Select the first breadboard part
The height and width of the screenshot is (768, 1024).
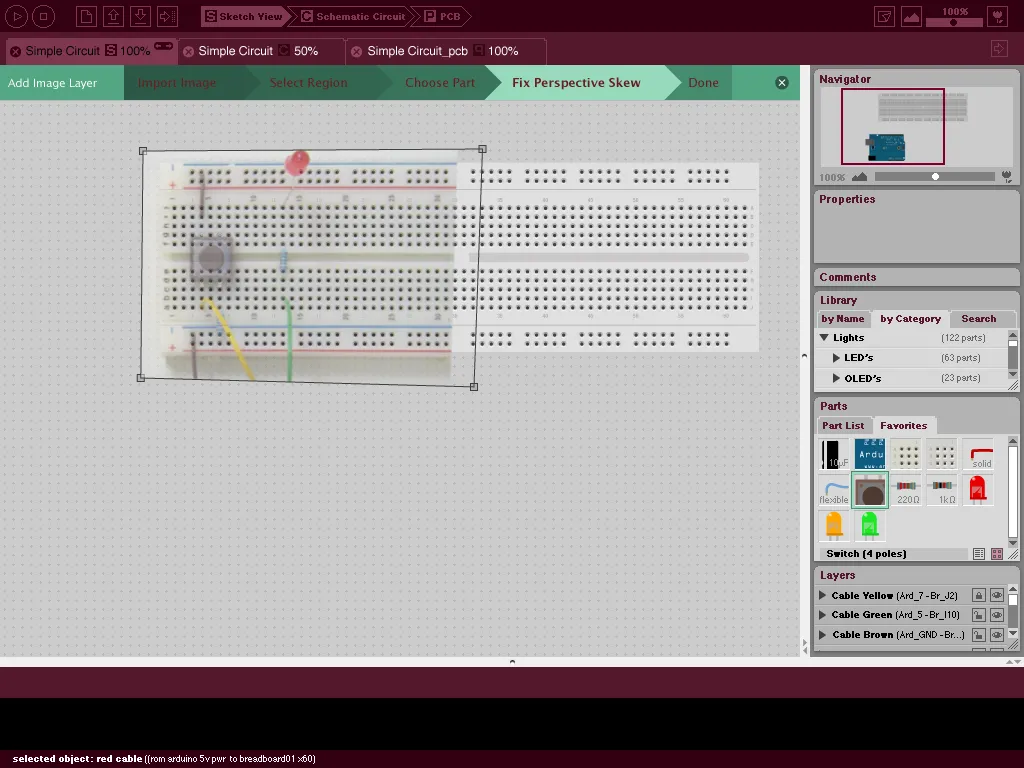(x=906, y=454)
